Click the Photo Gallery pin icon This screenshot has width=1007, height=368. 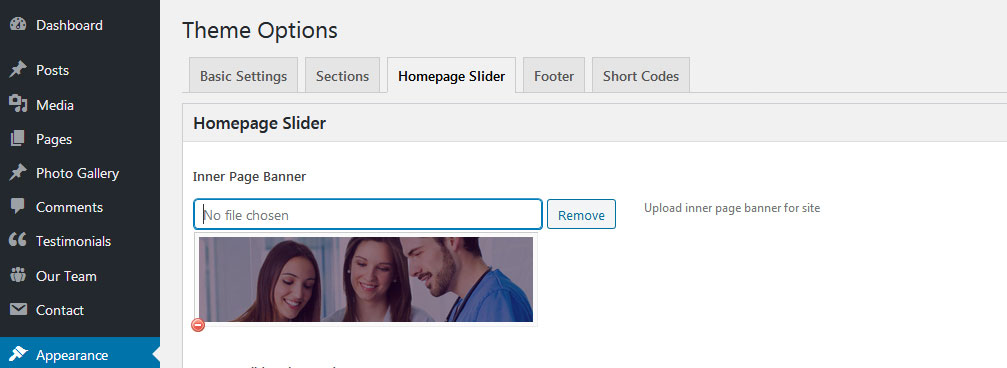(18, 173)
